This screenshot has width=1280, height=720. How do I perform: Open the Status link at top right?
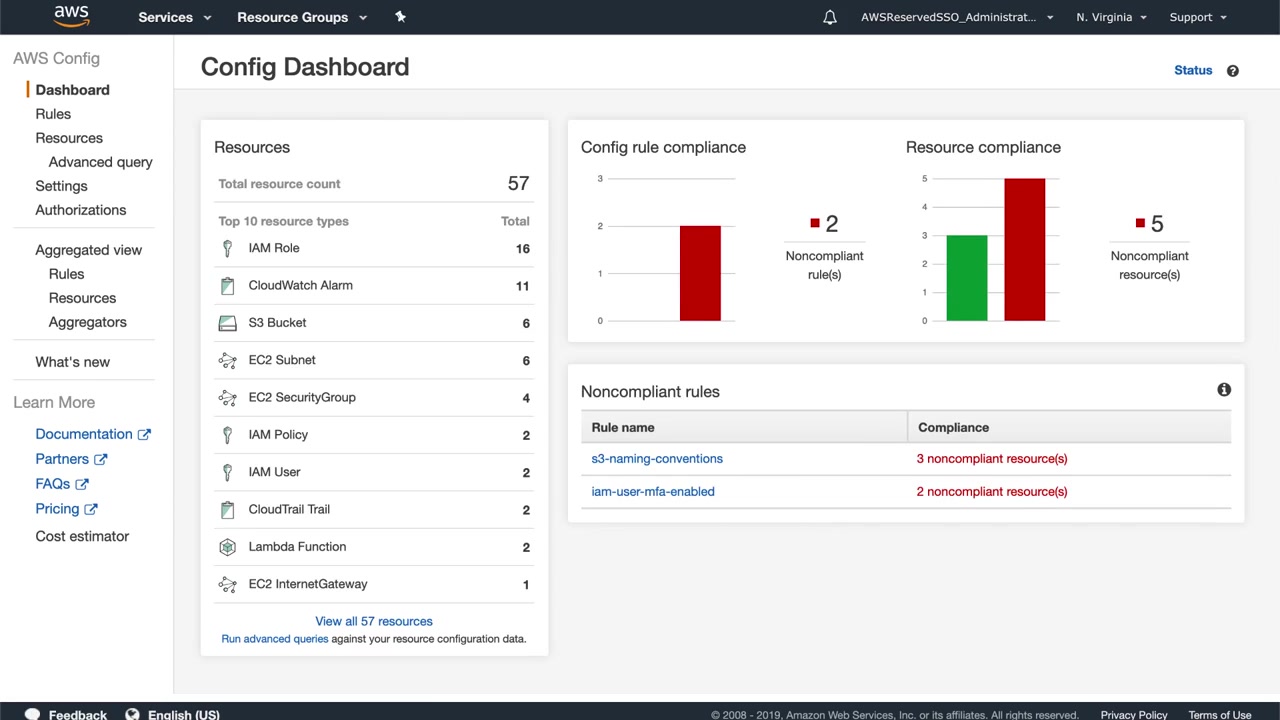coord(1192,70)
